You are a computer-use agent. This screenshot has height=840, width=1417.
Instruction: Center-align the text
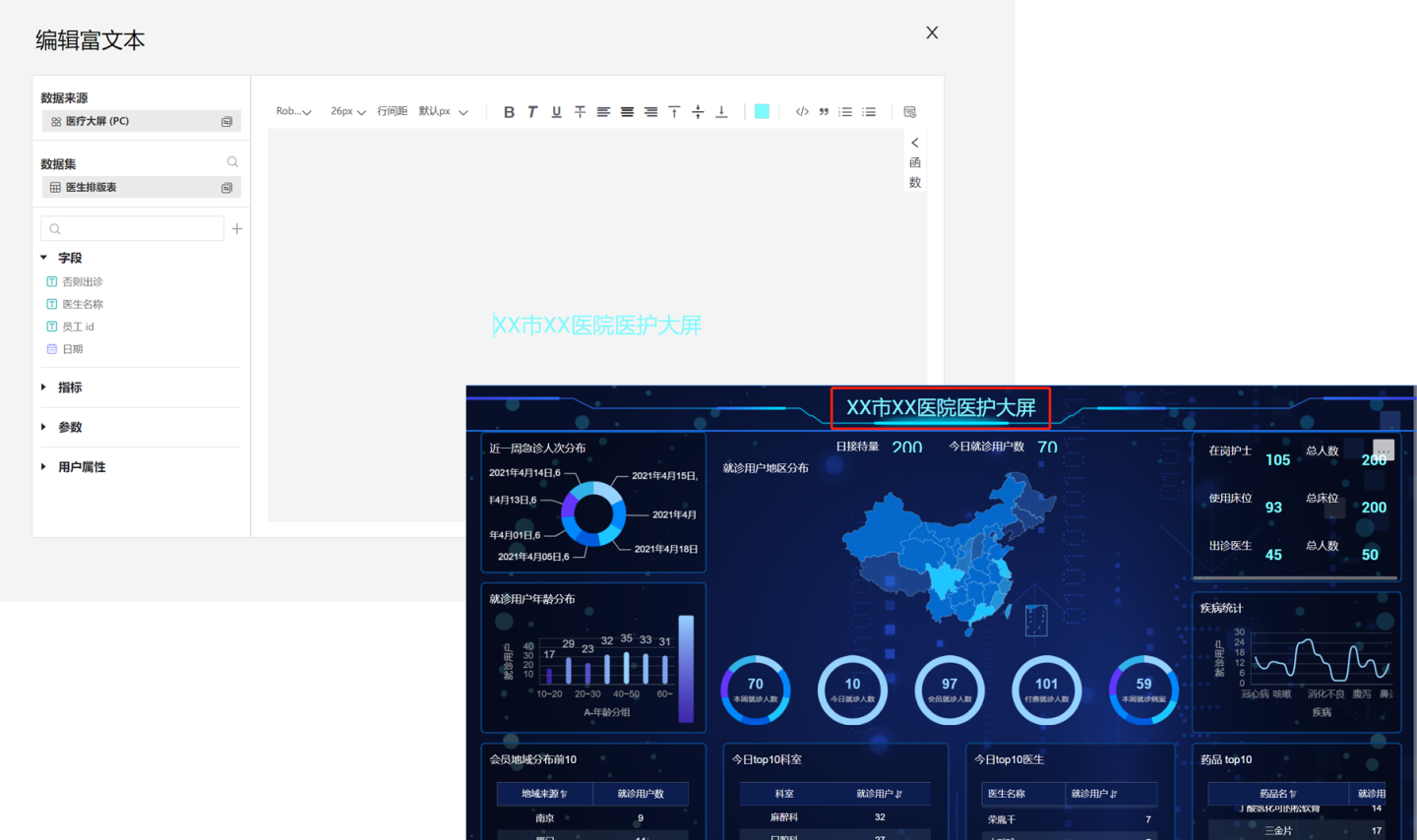627,112
